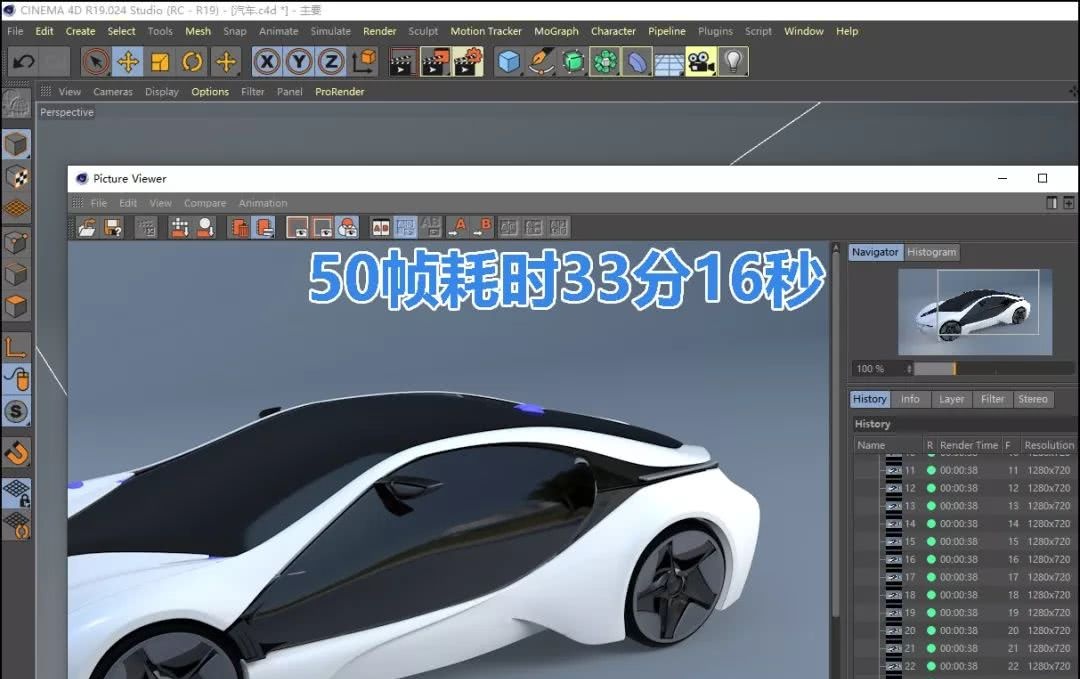Click the Make Editable icon in left sidebar
Viewport: 1080px width, 679px height.
tap(16, 105)
